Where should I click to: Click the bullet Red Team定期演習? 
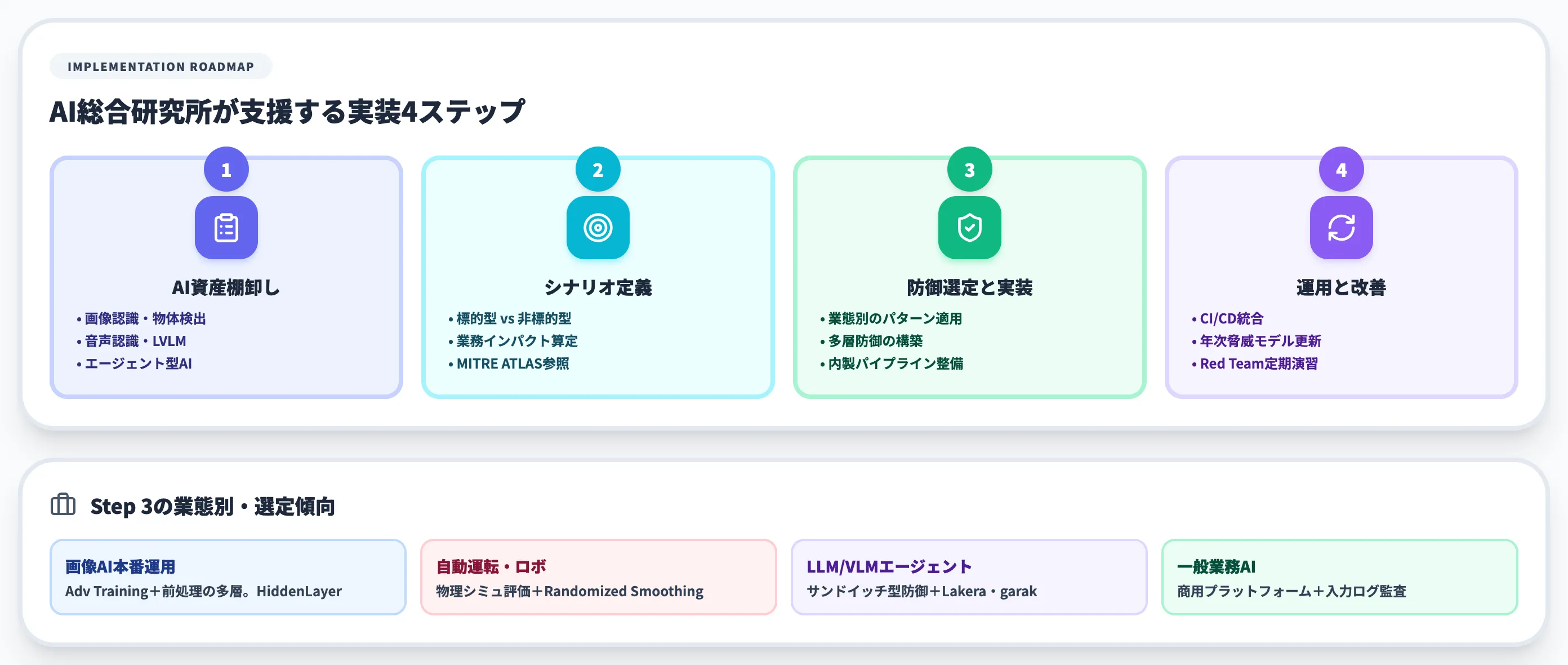1254,363
